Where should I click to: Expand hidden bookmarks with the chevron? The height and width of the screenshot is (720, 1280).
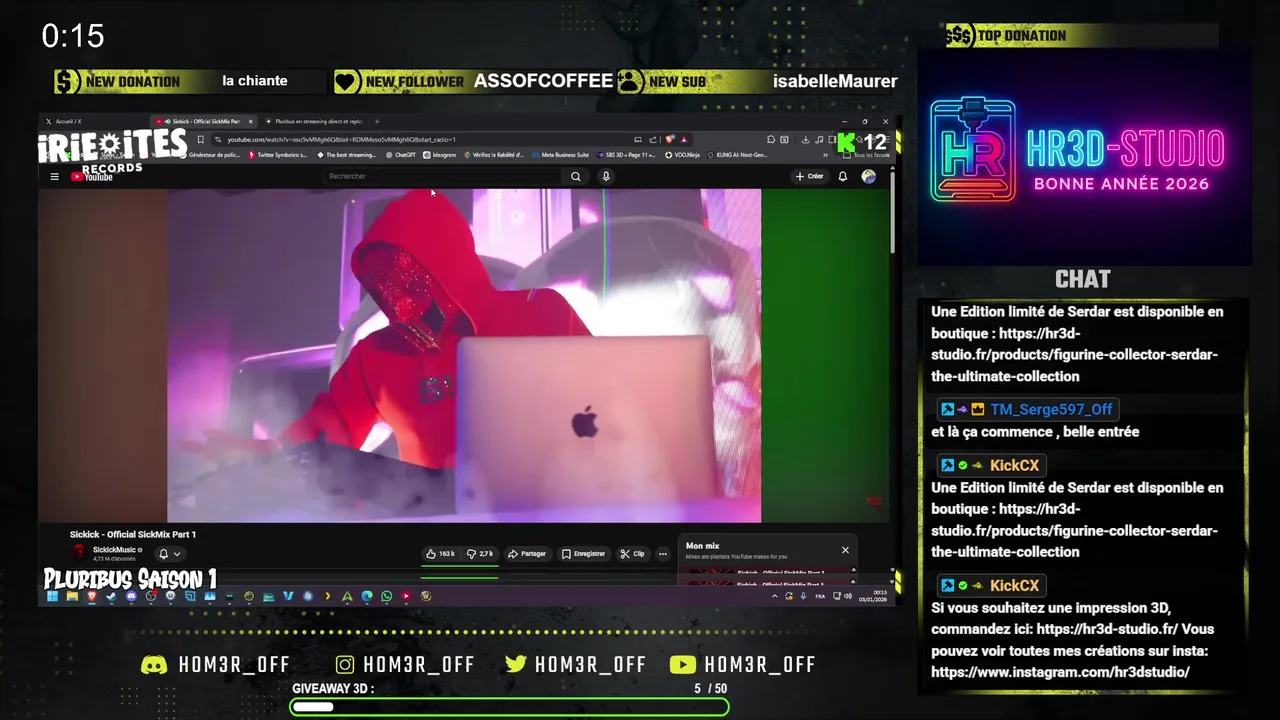pos(825,155)
